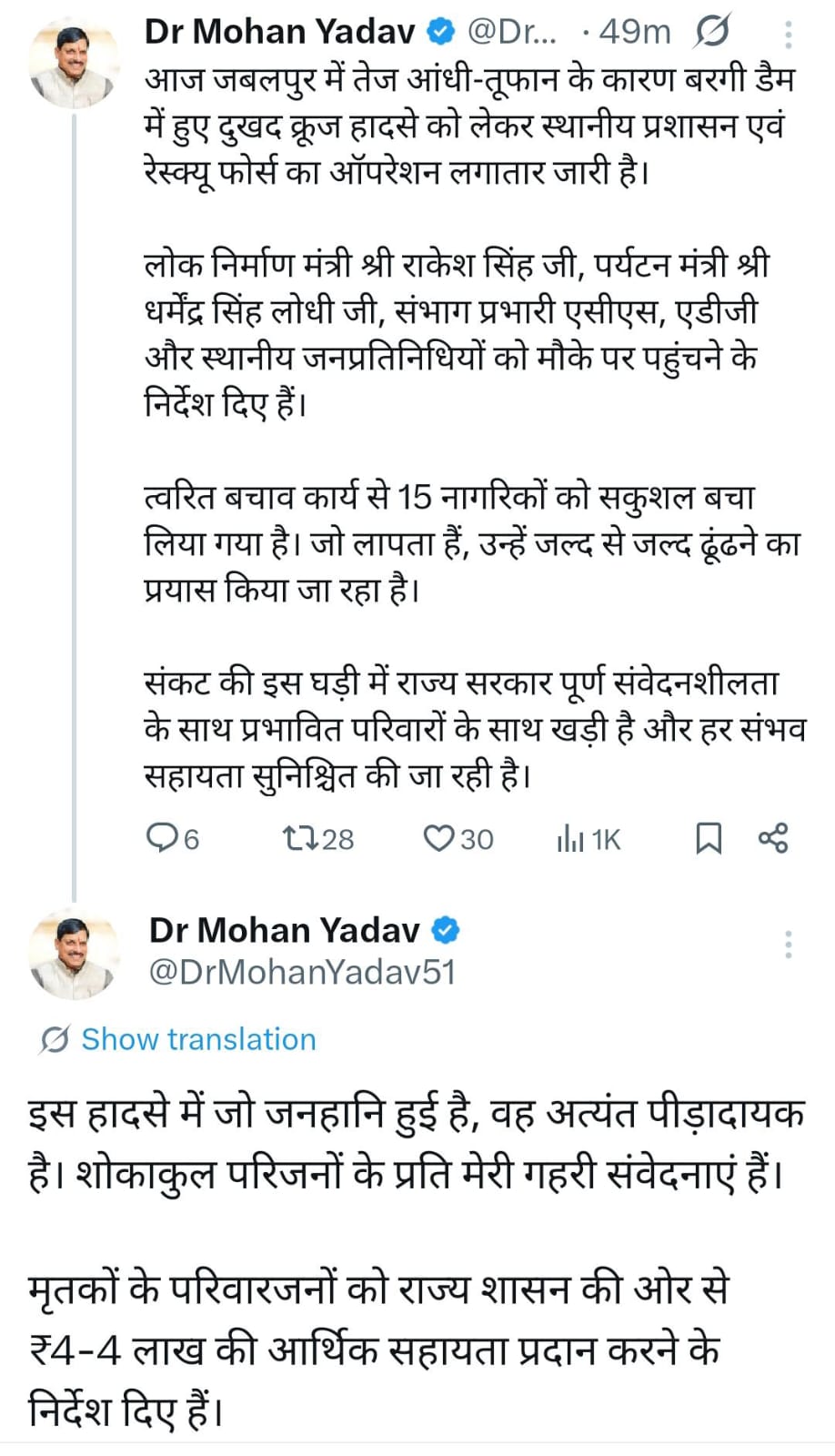
Task: Like the tweet with the heart icon
Action: [438, 837]
